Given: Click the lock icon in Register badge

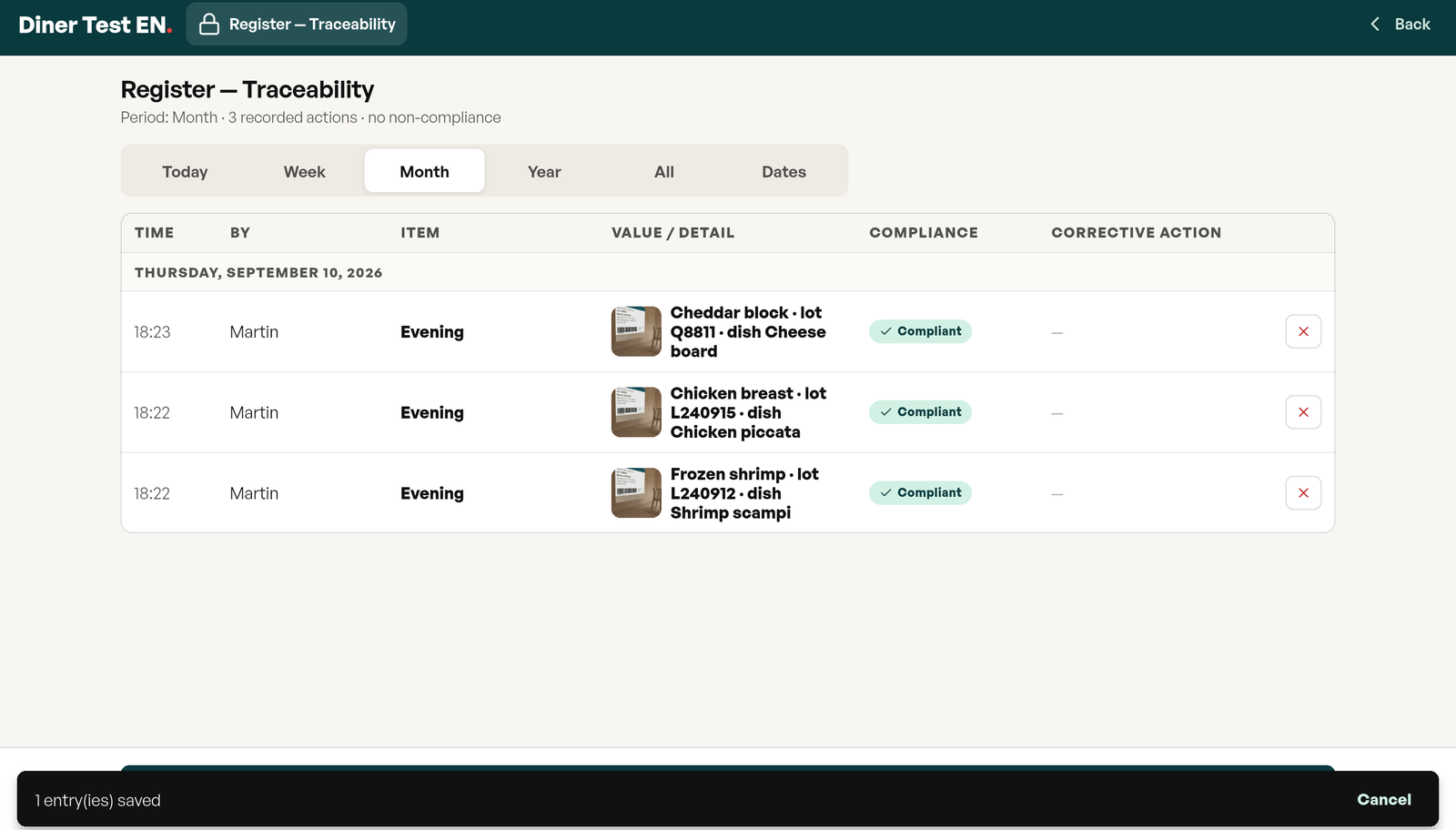Looking at the screenshot, I should coord(209,25).
